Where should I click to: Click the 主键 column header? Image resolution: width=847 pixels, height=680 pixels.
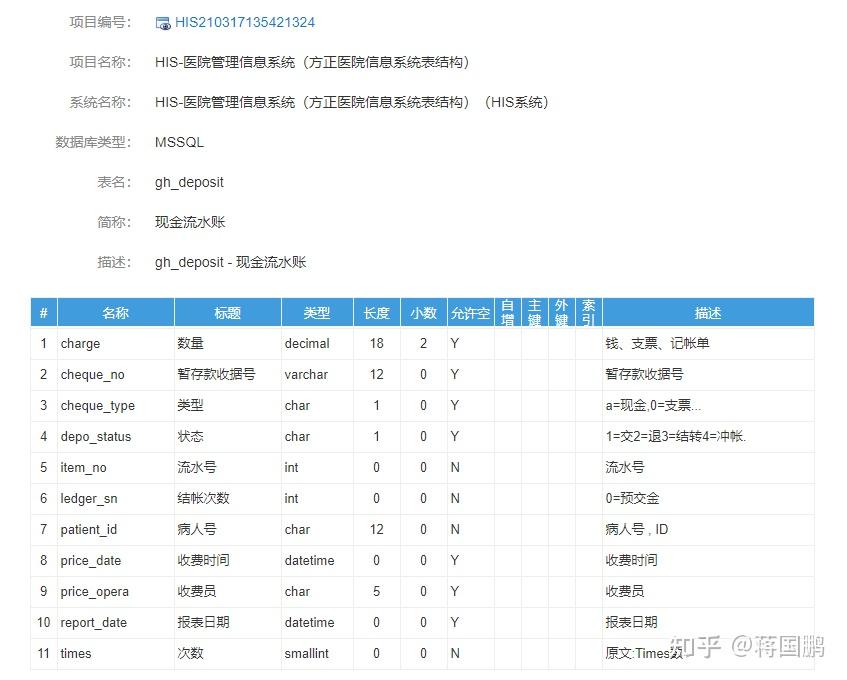pyautogui.click(x=536, y=312)
